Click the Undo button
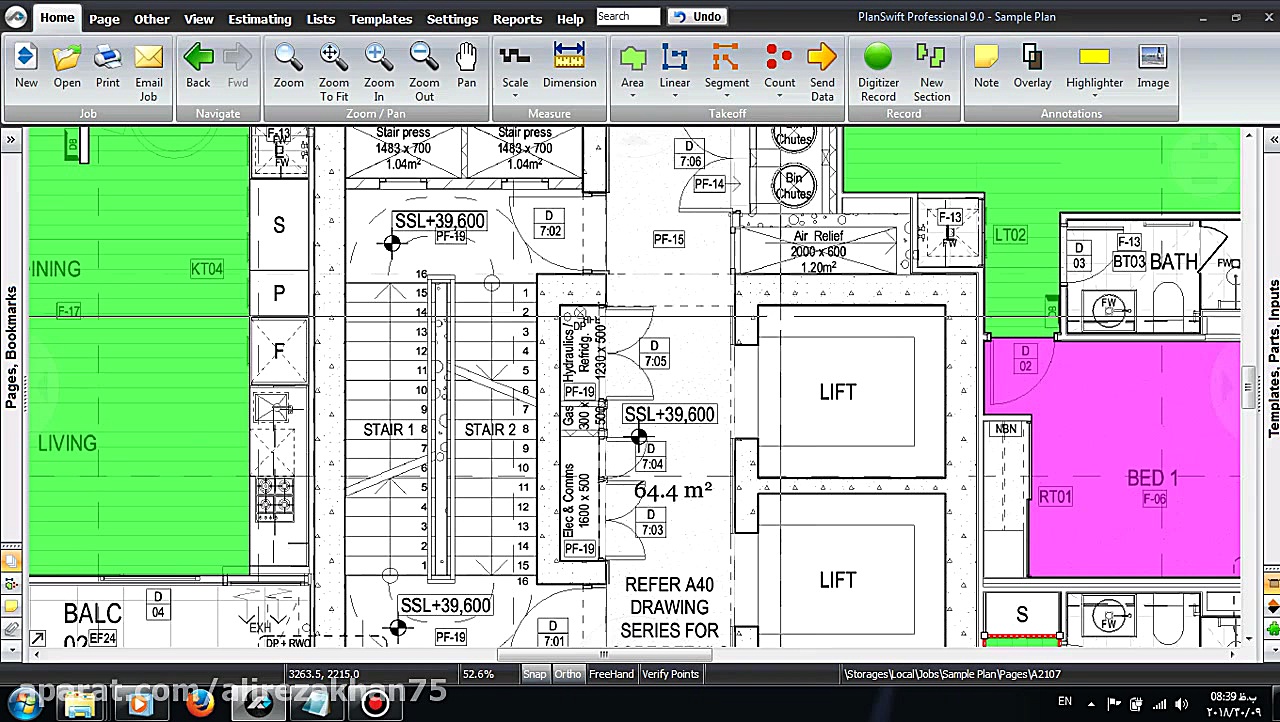Screen dimensions: 1280x722 [697, 16]
